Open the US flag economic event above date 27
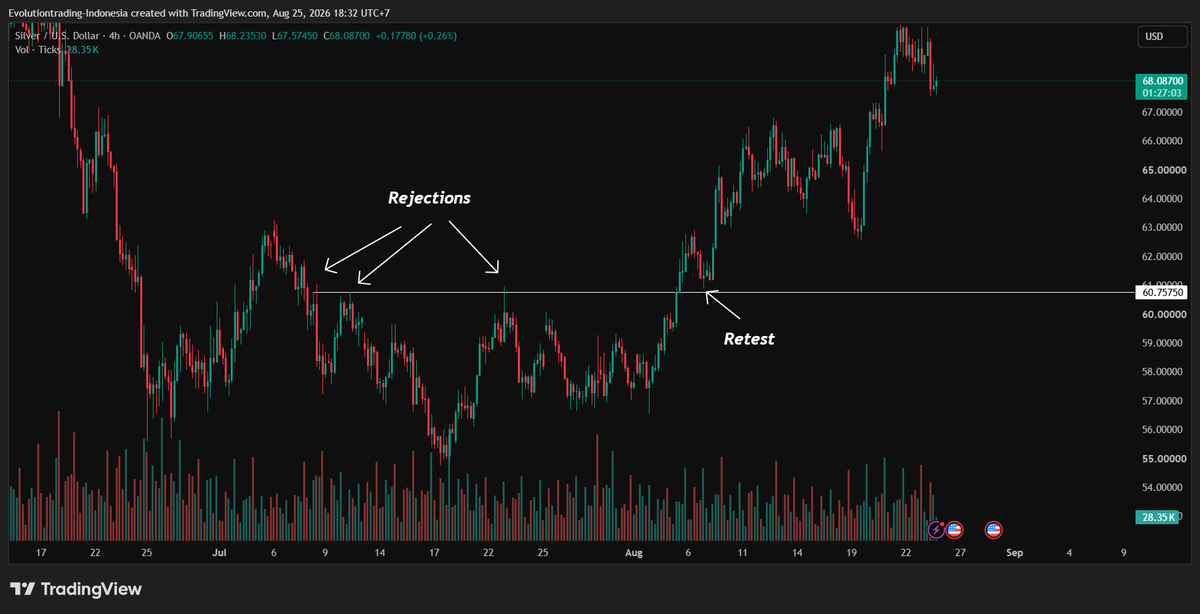This screenshot has width=1200, height=614. 954,530
